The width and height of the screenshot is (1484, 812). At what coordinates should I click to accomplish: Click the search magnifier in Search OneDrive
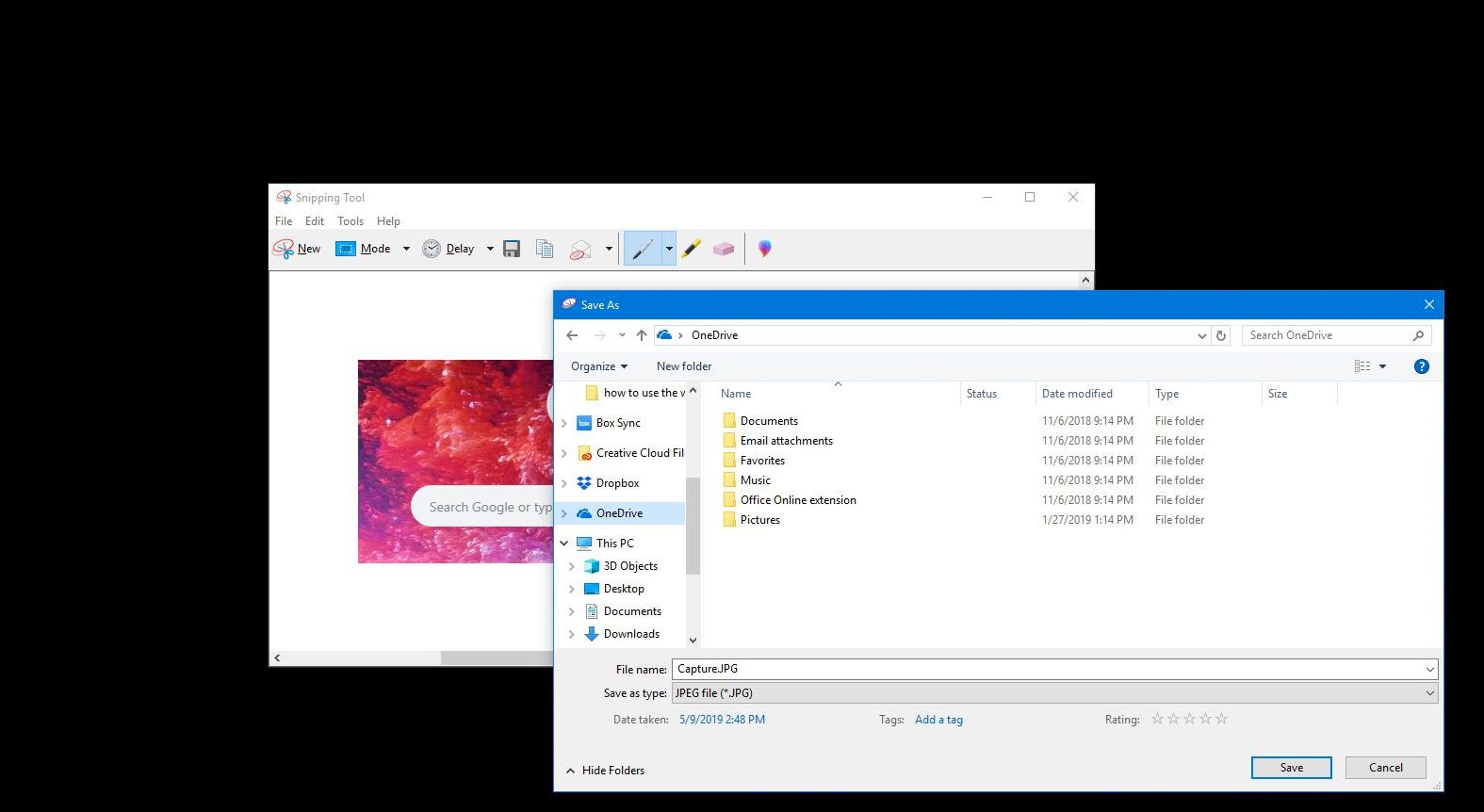point(1418,335)
